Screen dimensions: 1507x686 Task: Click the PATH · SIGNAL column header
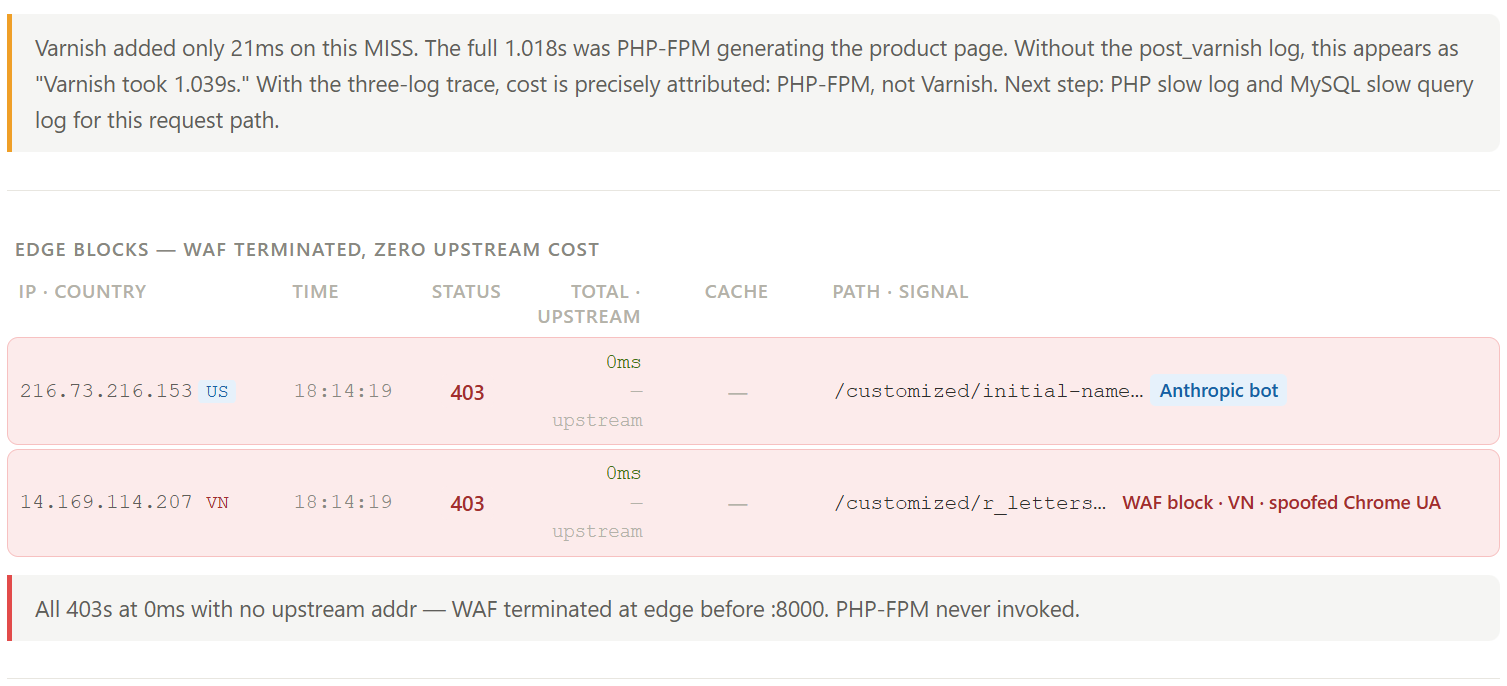point(900,292)
